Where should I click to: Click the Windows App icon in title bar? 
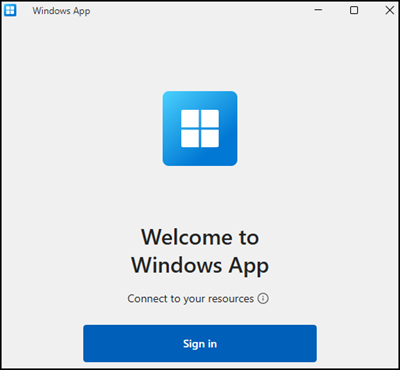10,10
